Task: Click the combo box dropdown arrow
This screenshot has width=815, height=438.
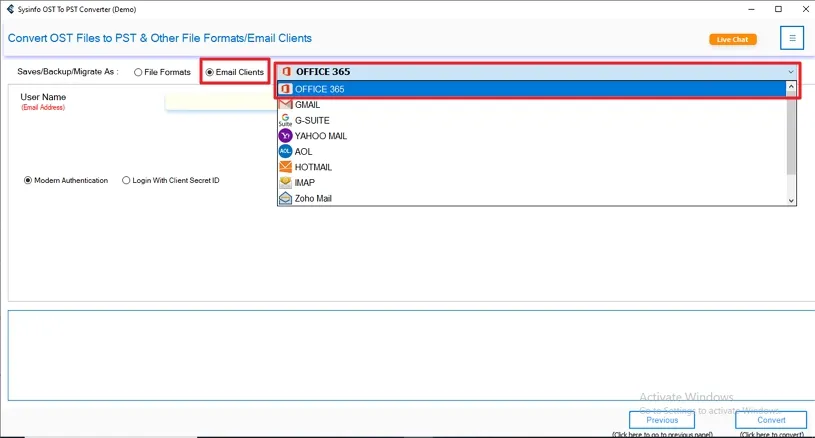Action: click(791, 72)
